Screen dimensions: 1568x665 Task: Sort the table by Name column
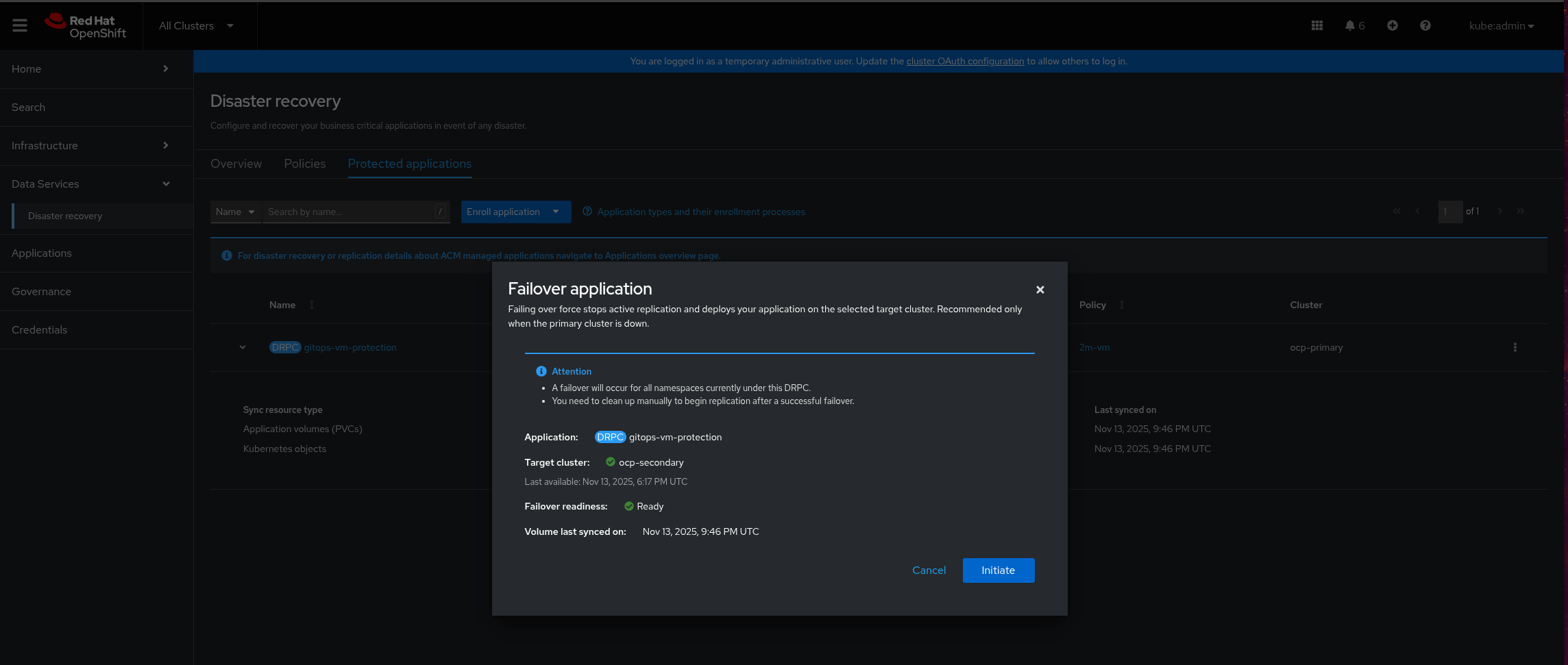click(311, 305)
